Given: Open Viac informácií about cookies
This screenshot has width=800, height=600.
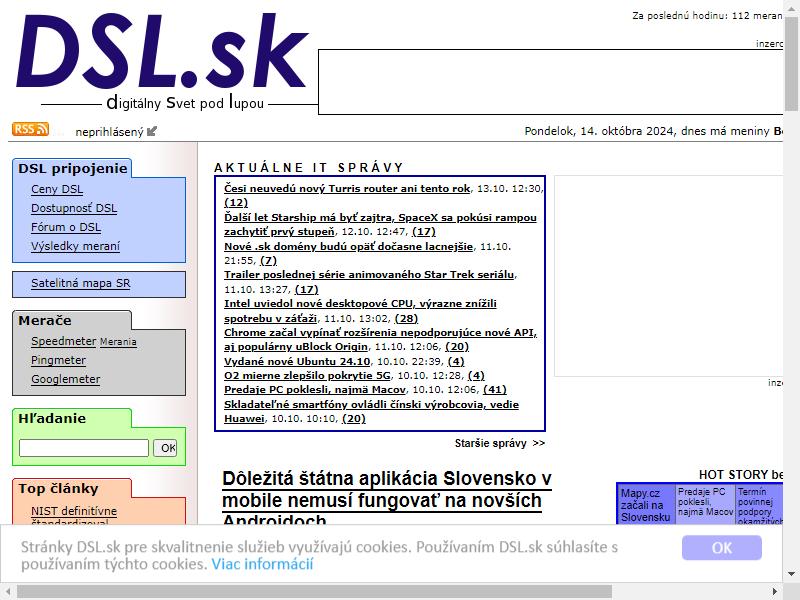Looking at the screenshot, I should click(x=262, y=564).
